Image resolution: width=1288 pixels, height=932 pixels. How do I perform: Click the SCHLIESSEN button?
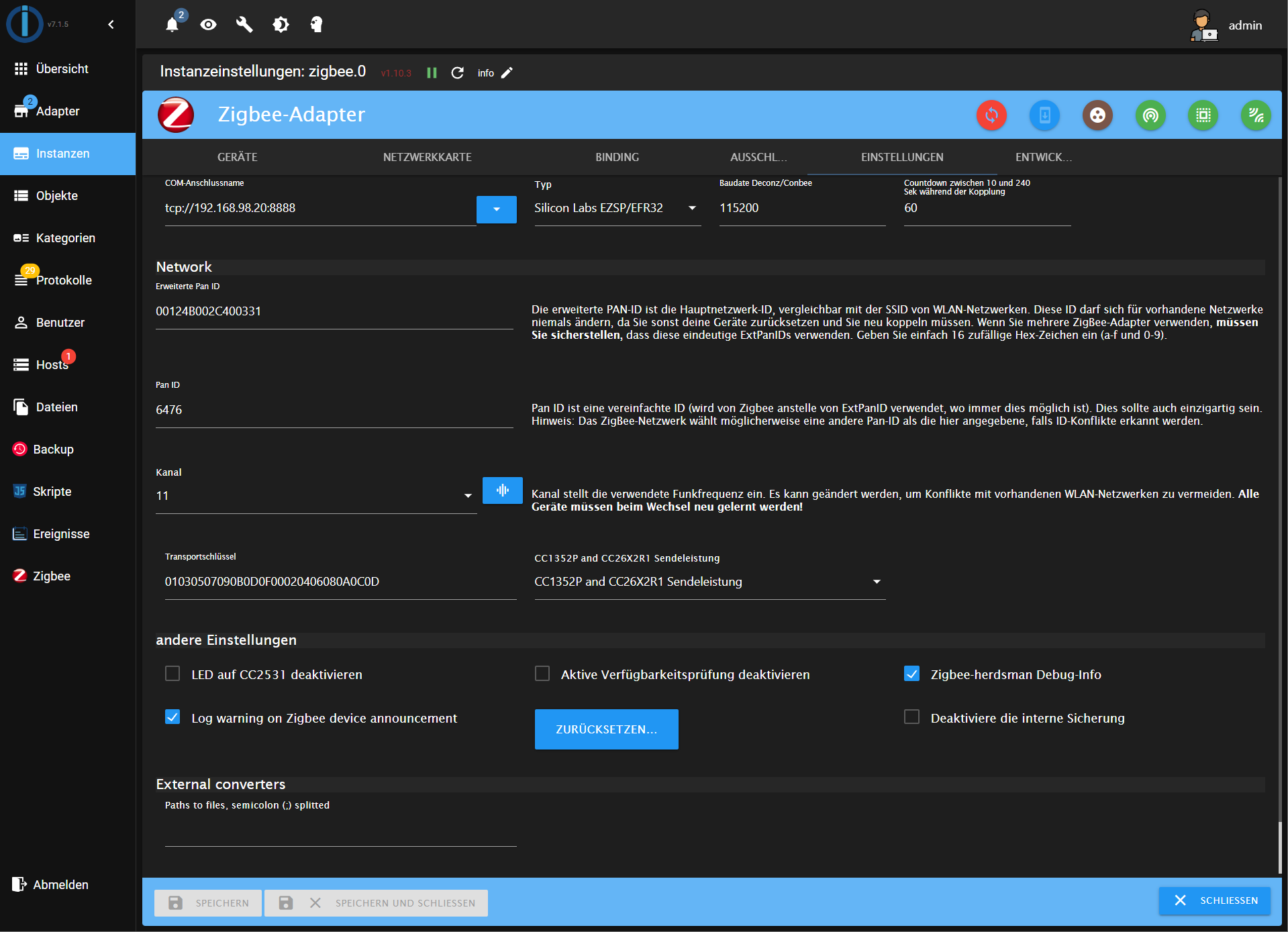pos(1214,900)
